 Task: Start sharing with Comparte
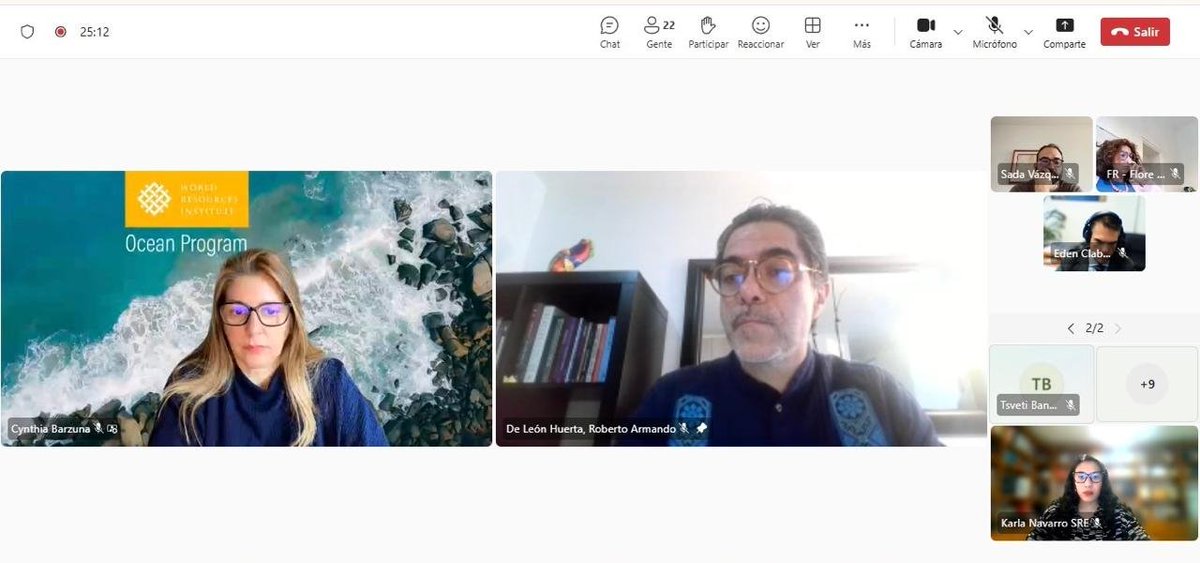1064,32
